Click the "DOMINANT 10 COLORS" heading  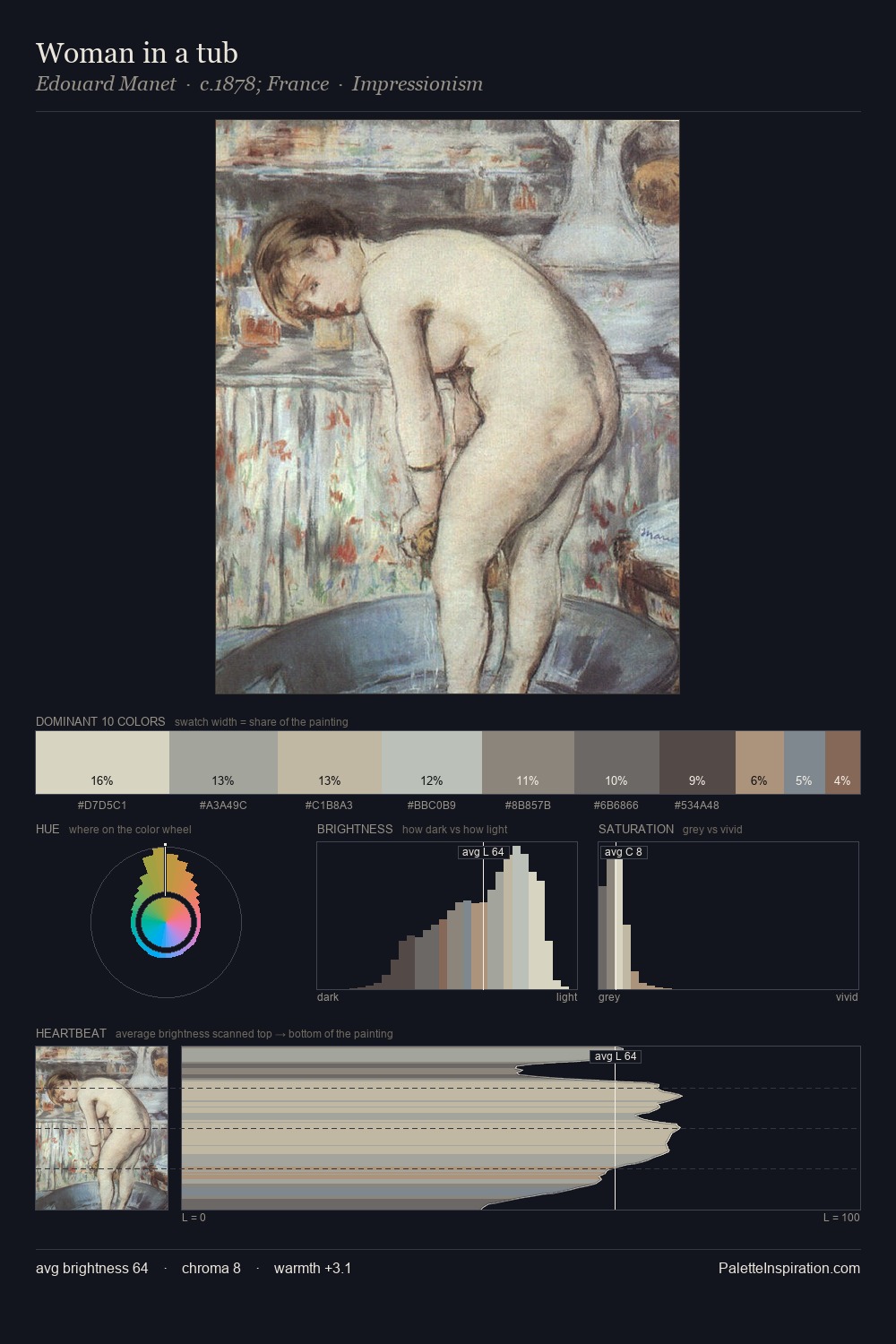(x=100, y=721)
